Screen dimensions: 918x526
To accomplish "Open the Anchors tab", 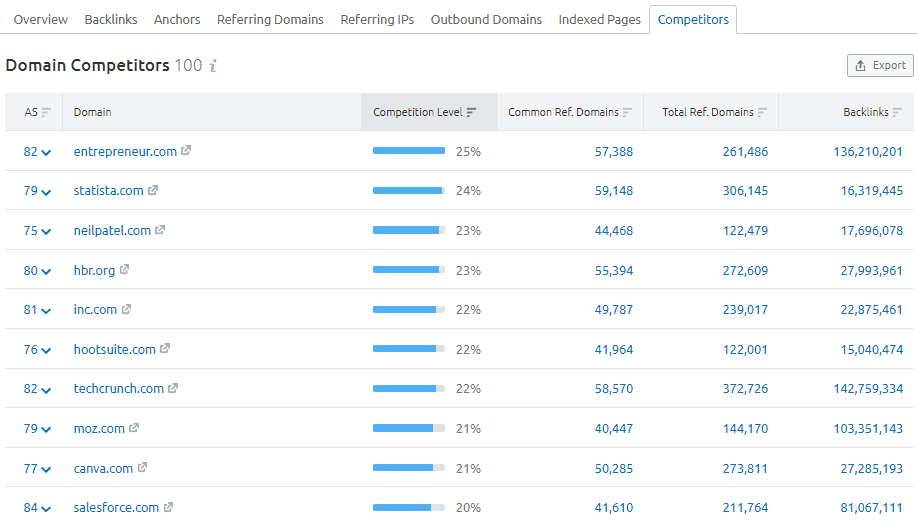I will coord(177,19).
